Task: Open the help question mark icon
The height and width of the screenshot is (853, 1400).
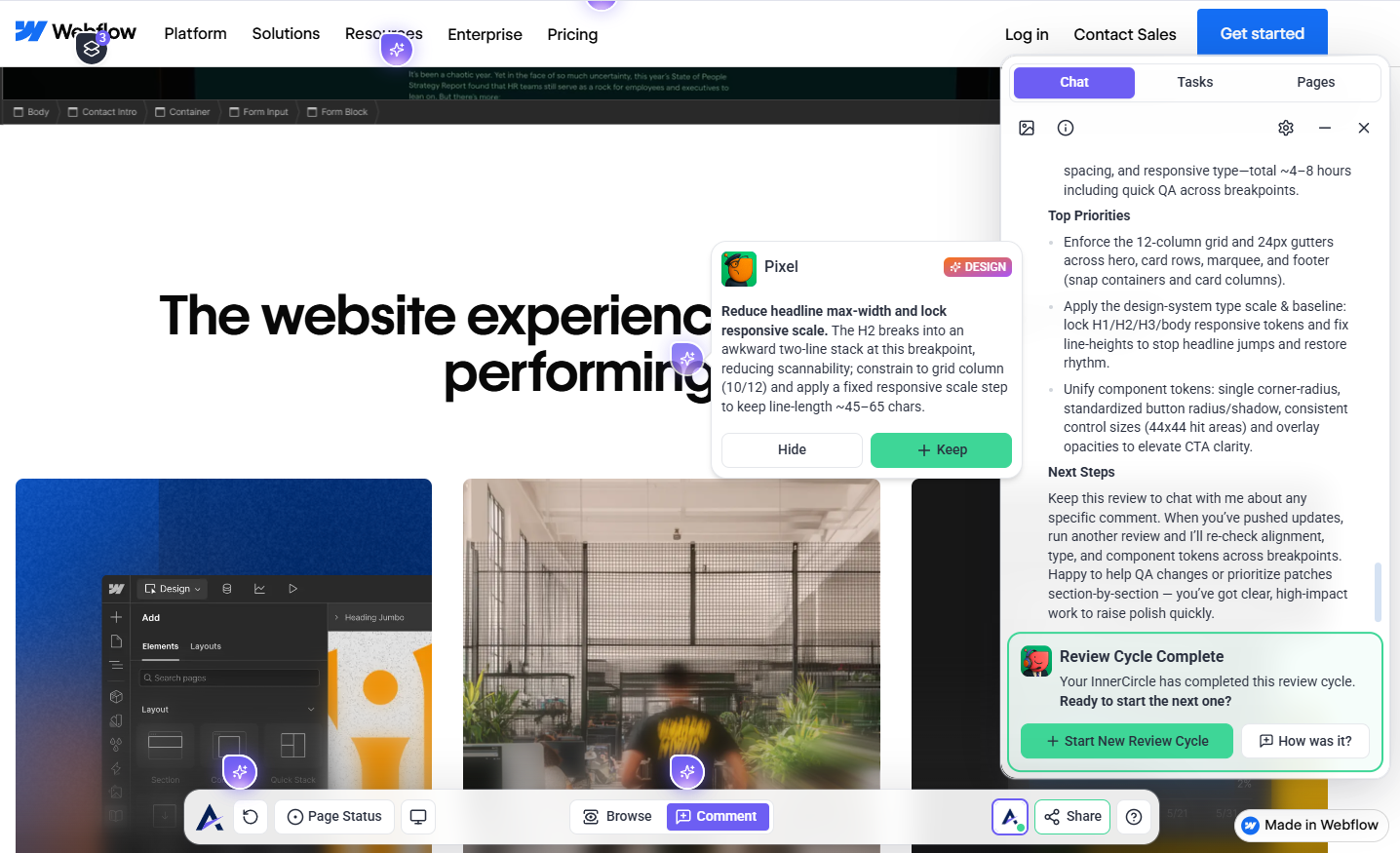Action: [x=1134, y=817]
